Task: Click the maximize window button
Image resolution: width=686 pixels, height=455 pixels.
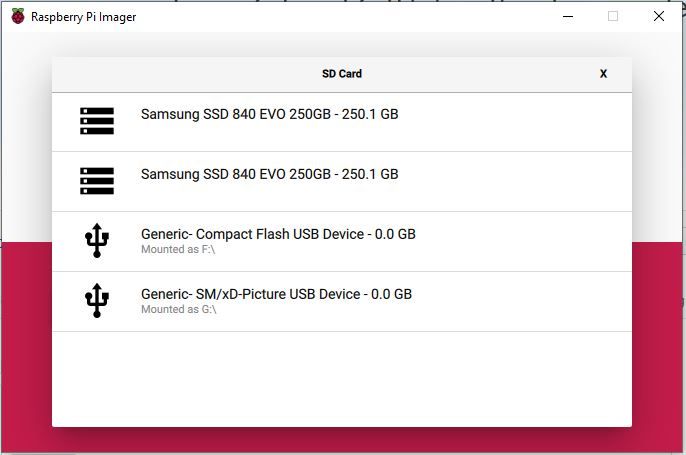Action: click(x=613, y=17)
